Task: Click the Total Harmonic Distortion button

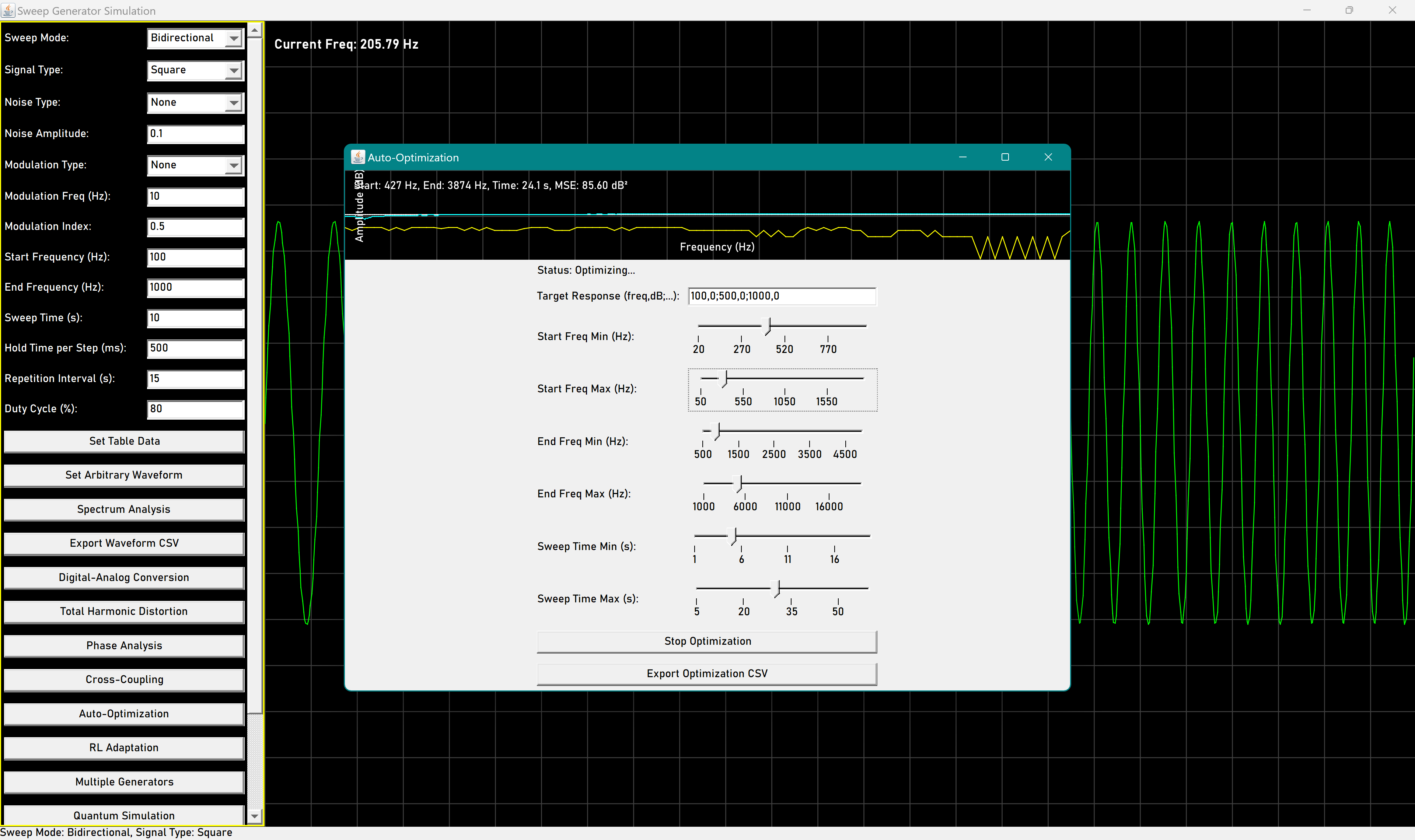Action: 124,611
